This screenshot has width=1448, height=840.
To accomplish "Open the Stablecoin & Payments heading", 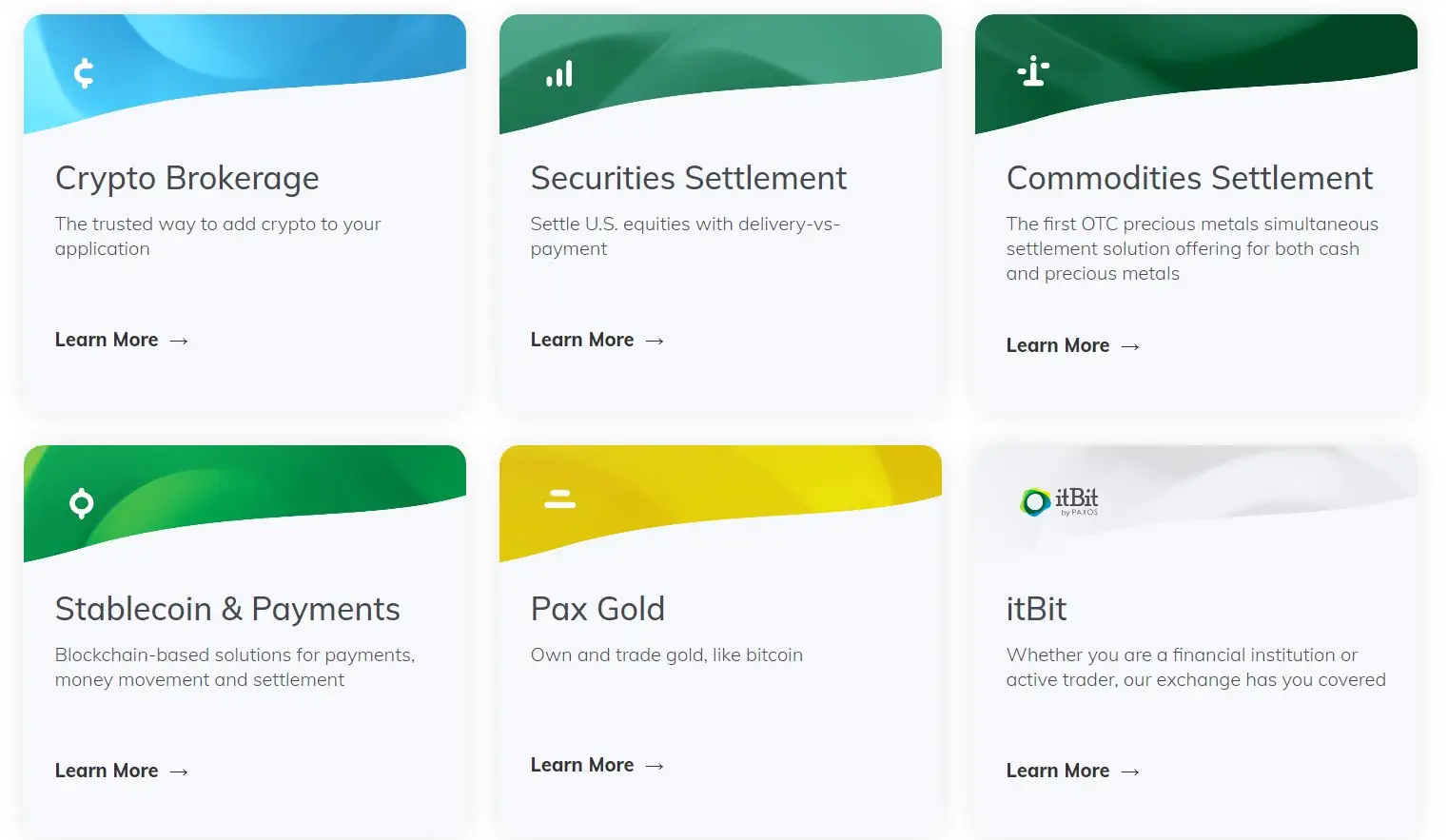I will coord(227,610).
